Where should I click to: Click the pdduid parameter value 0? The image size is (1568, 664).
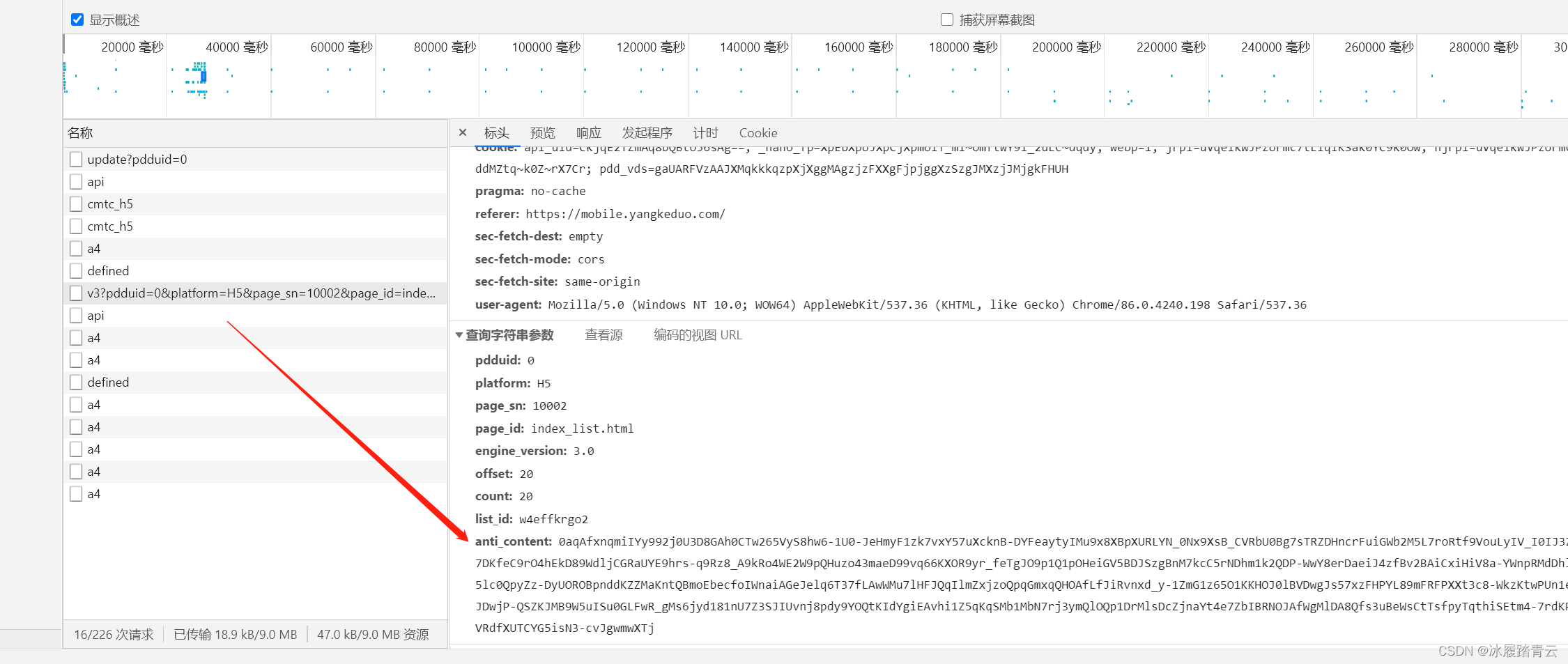[x=531, y=360]
